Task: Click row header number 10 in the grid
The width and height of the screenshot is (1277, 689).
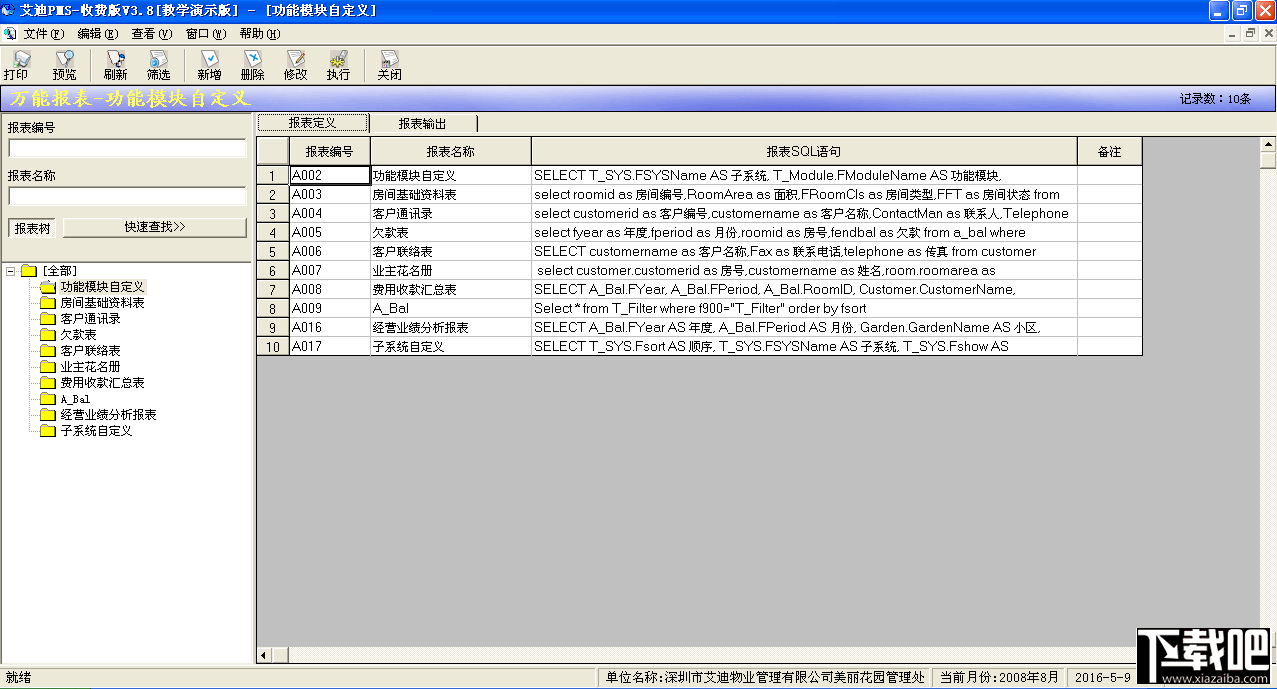Action: click(x=273, y=346)
